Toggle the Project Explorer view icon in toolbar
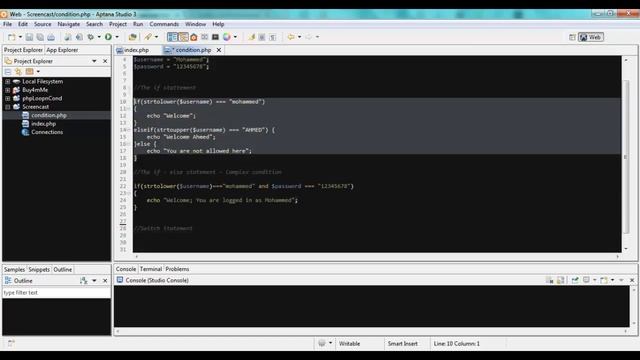 coord(172,37)
